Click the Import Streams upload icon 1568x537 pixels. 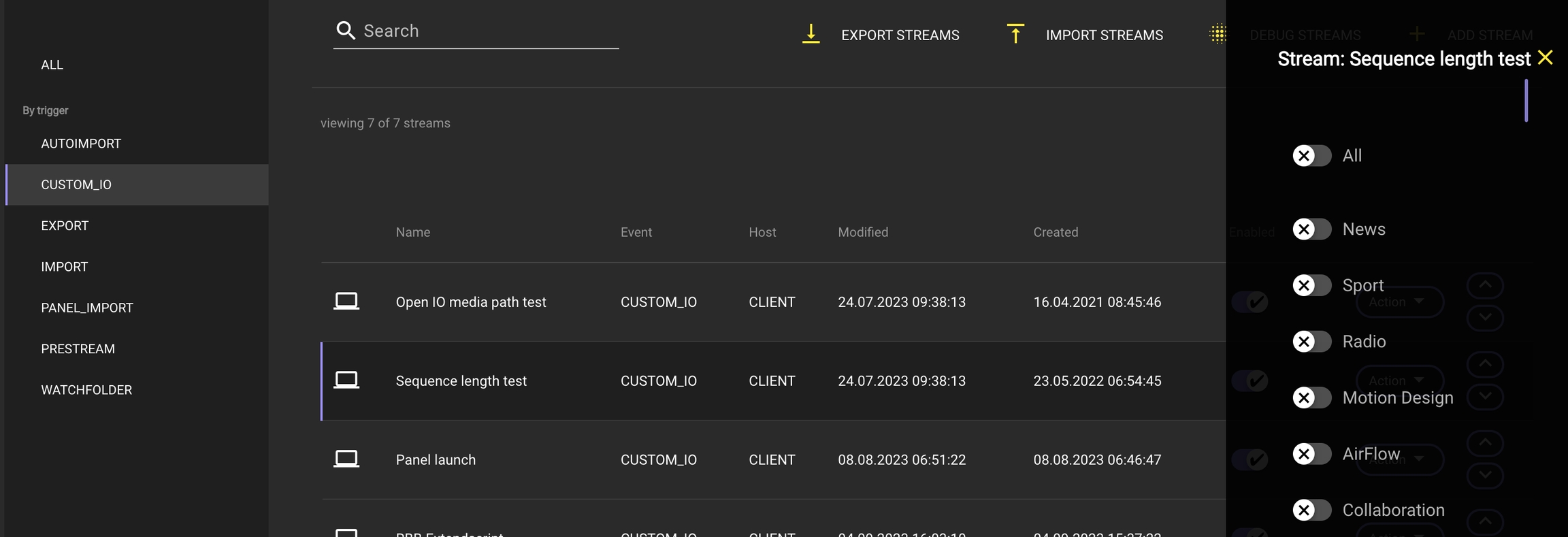pos(1015,34)
